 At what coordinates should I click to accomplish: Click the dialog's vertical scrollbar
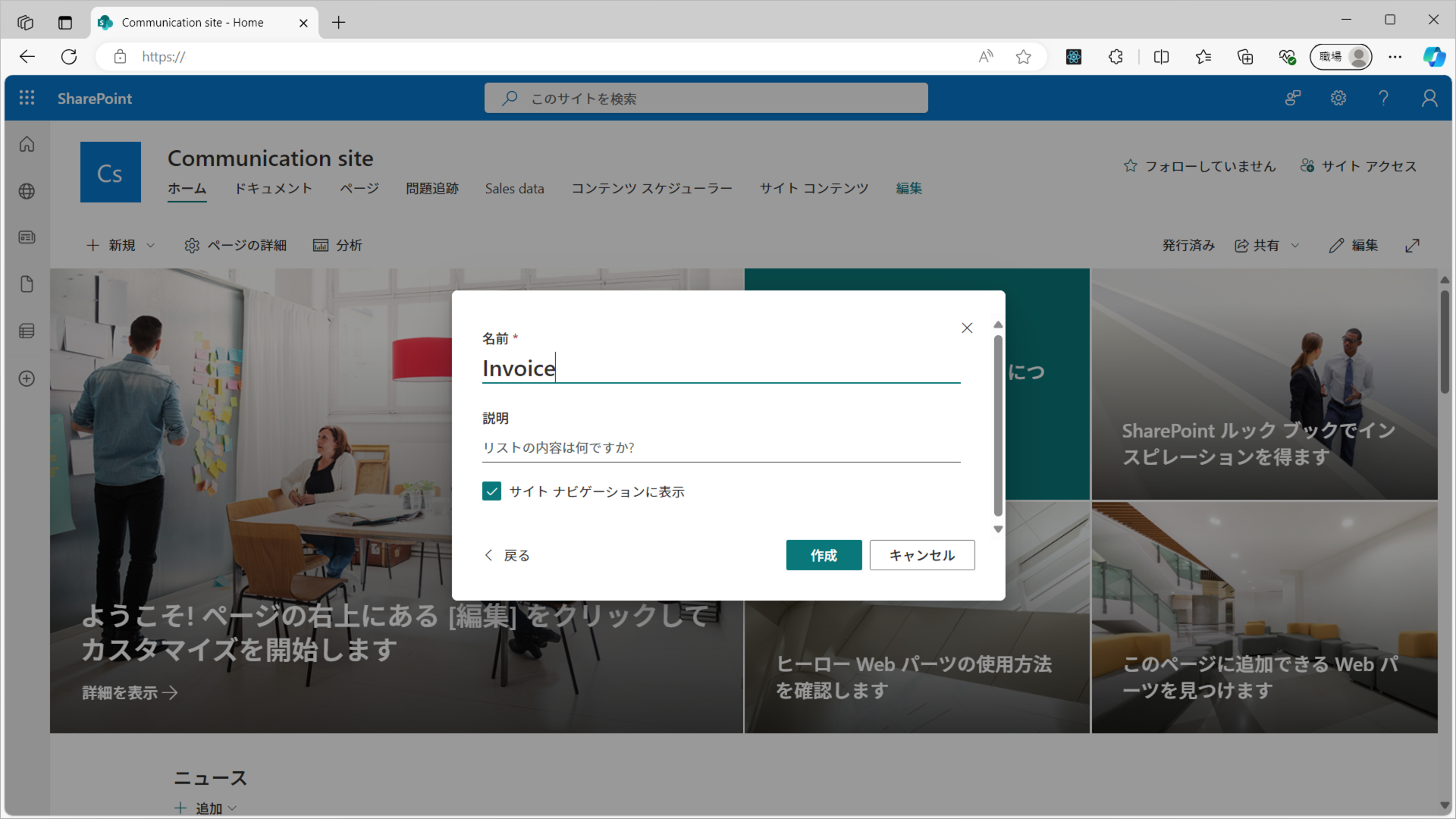[998, 425]
